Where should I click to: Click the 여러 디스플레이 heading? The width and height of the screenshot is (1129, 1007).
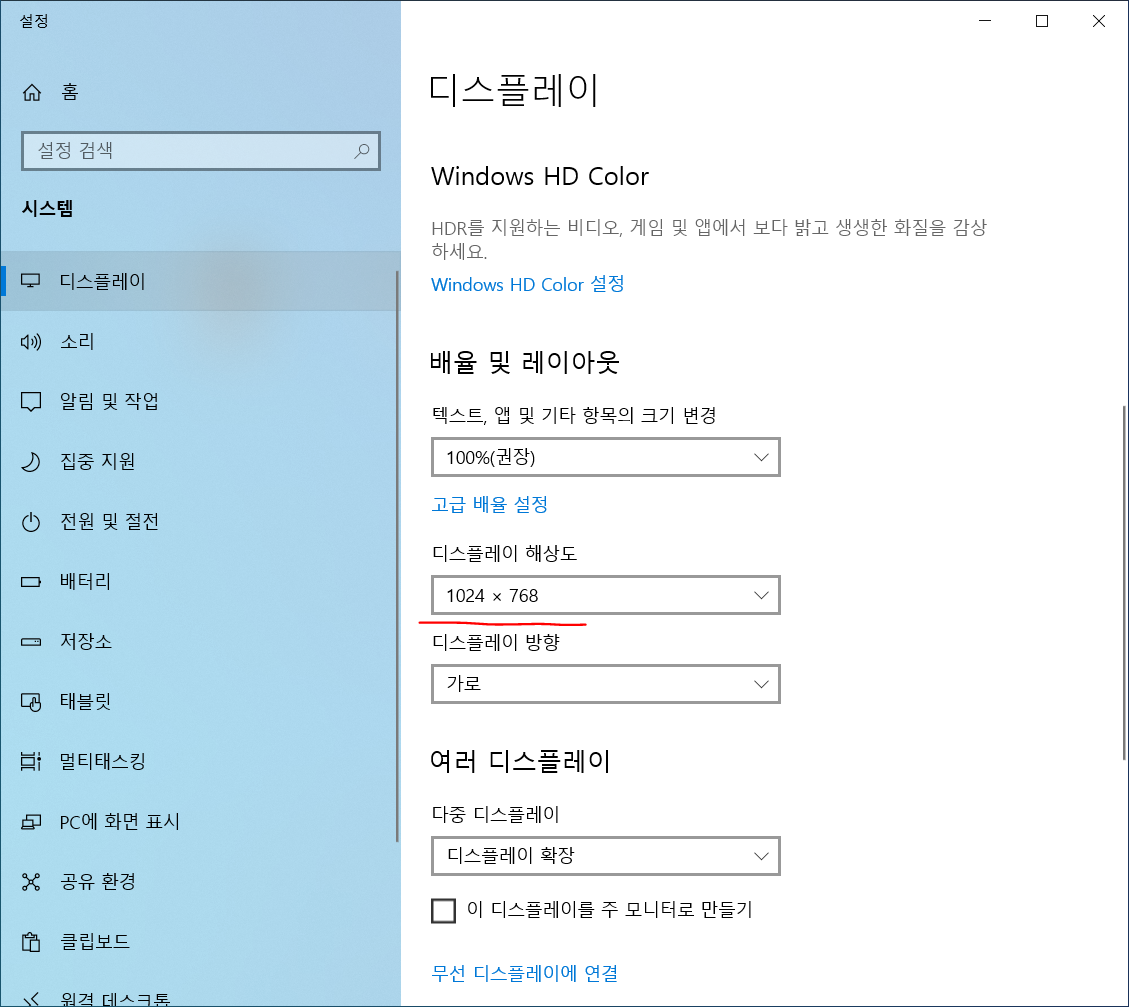[520, 761]
